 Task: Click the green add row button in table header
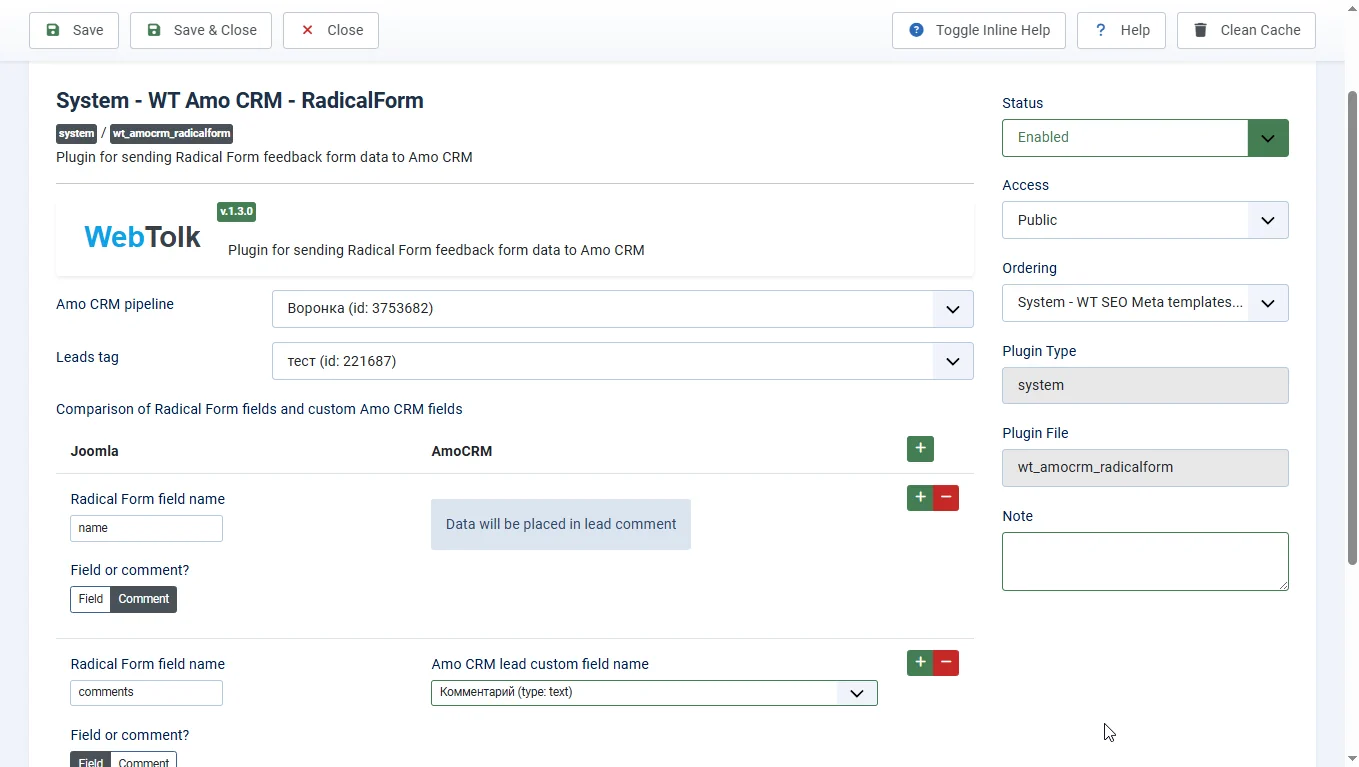[920, 449]
